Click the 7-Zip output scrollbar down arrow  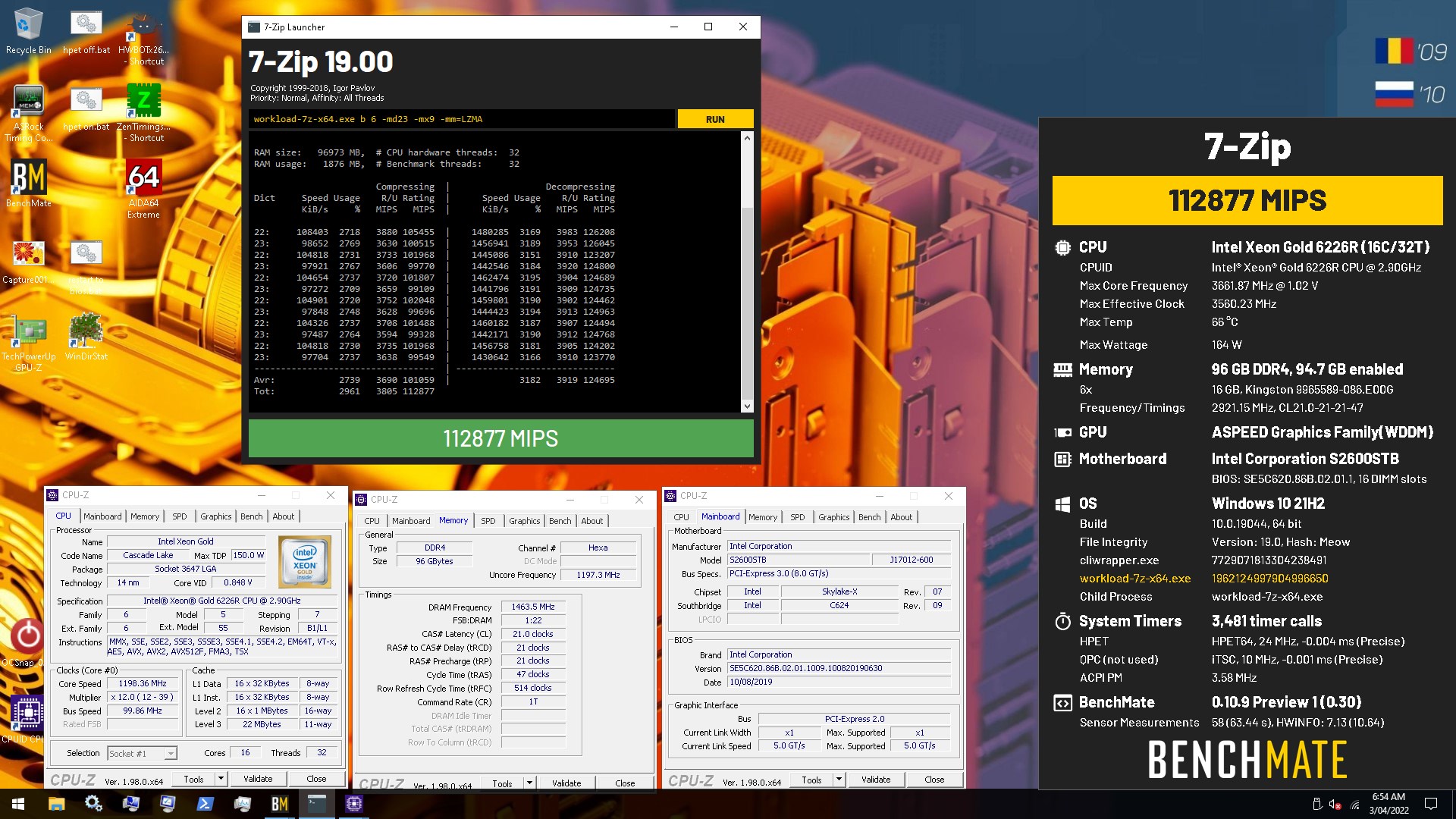tap(747, 406)
